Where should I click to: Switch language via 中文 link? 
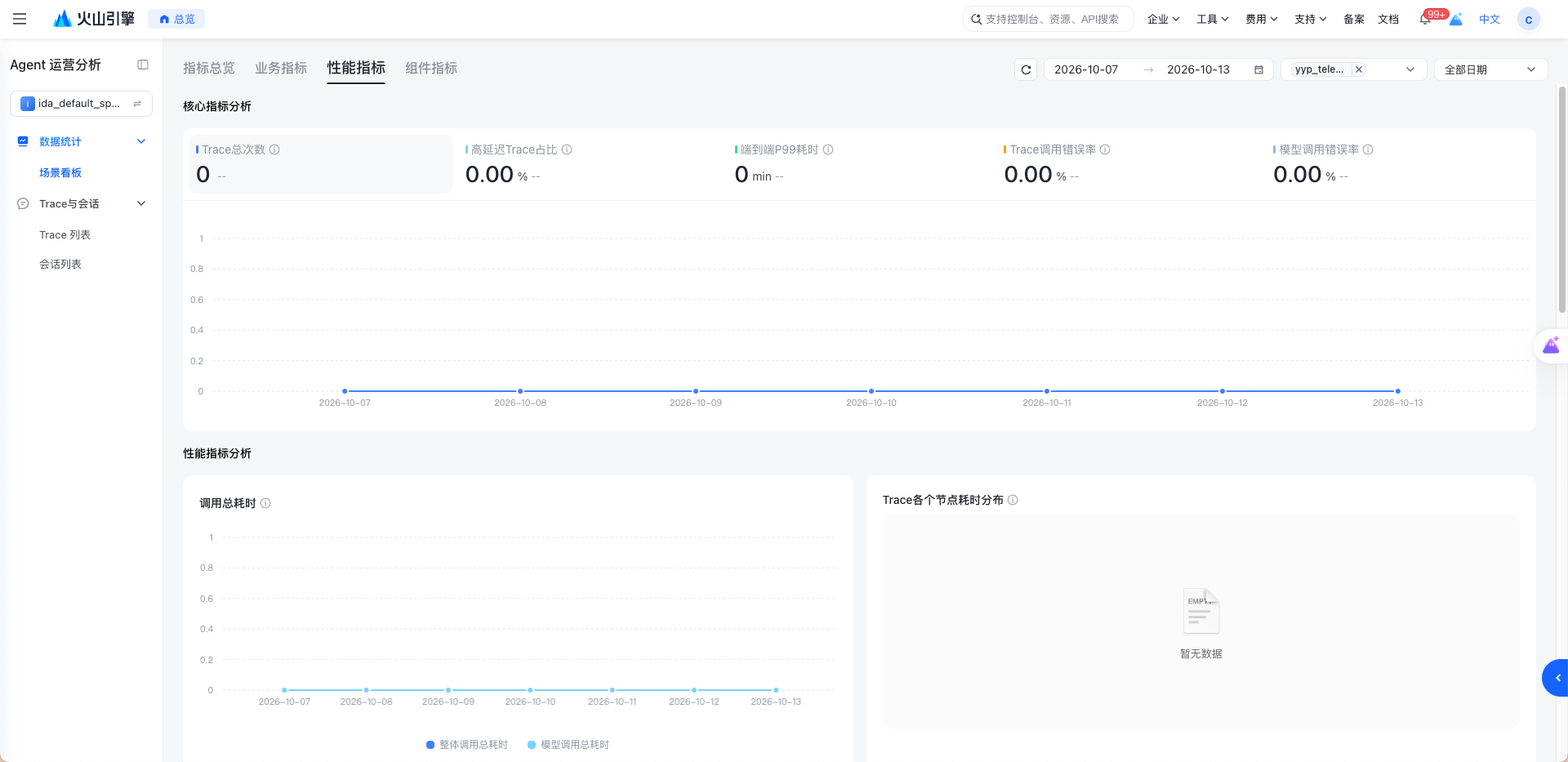[1490, 19]
